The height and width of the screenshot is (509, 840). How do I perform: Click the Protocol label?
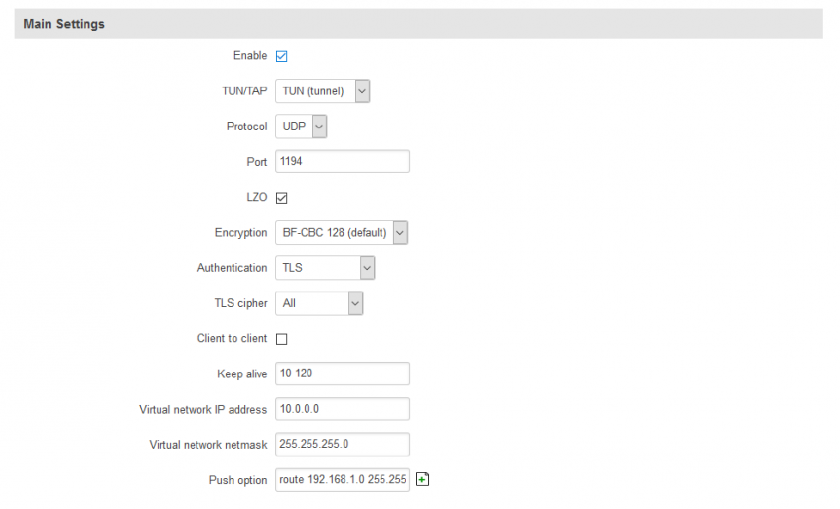[x=247, y=126]
